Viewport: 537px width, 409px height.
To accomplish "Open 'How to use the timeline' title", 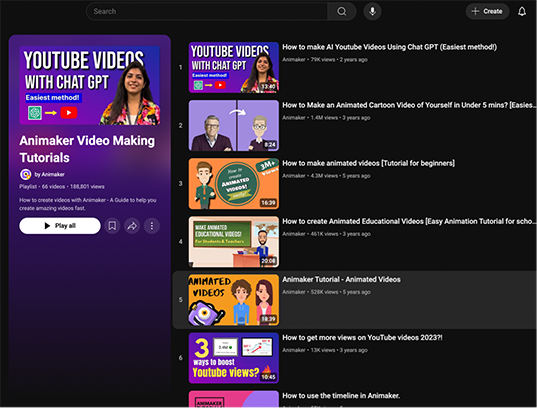I will click(x=341, y=396).
